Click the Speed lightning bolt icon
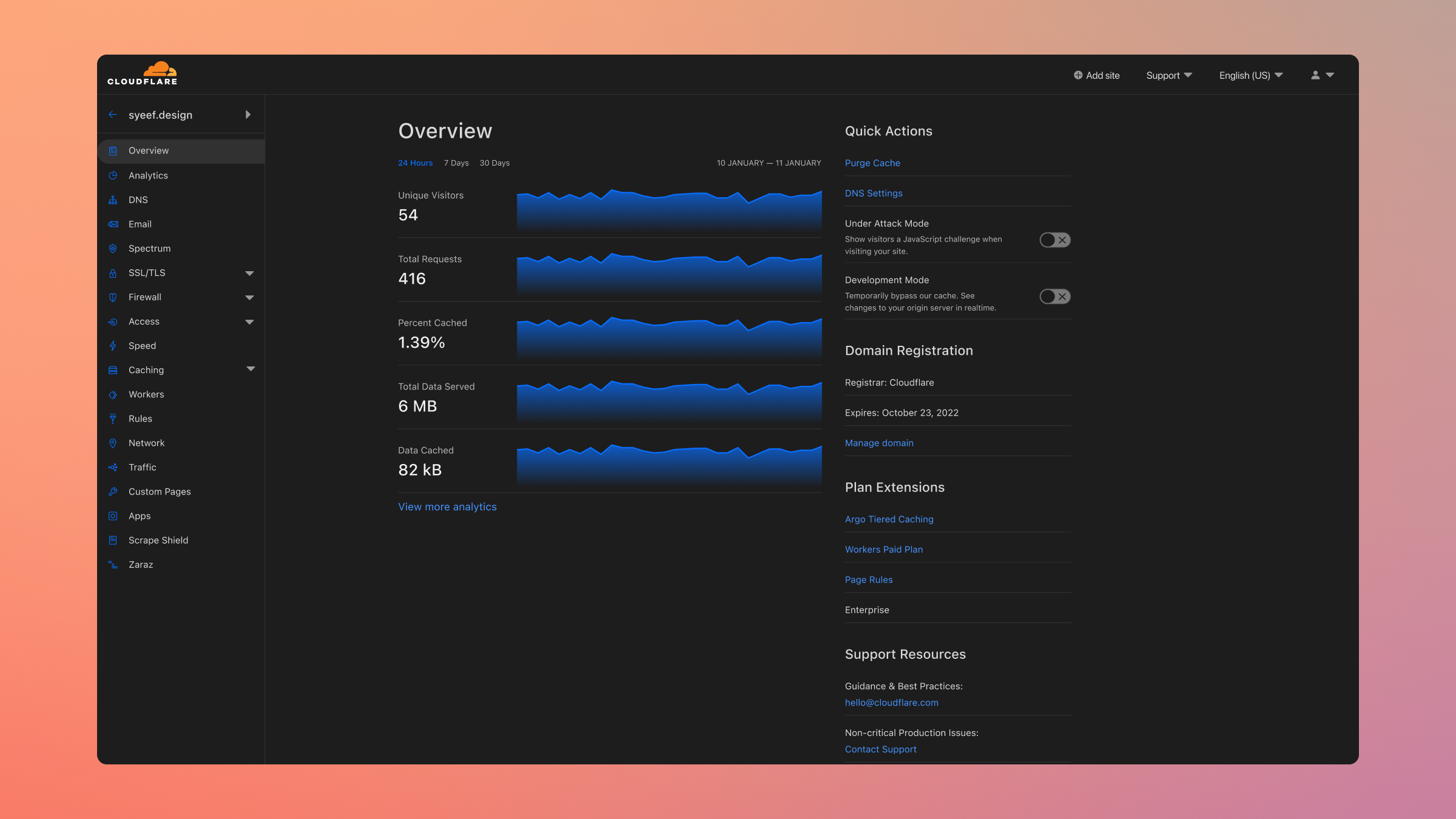The width and height of the screenshot is (1456, 819). (x=113, y=346)
